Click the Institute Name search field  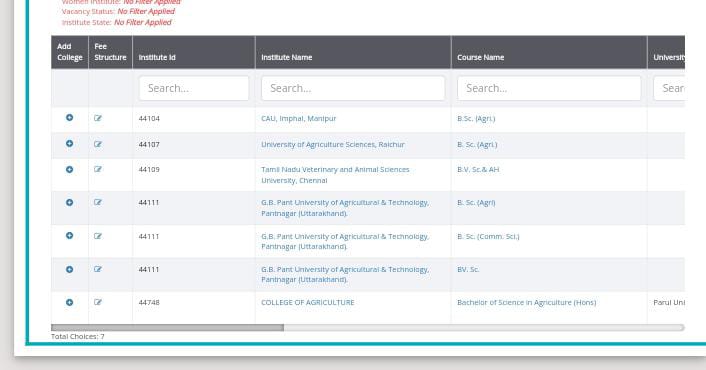pos(353,88)
